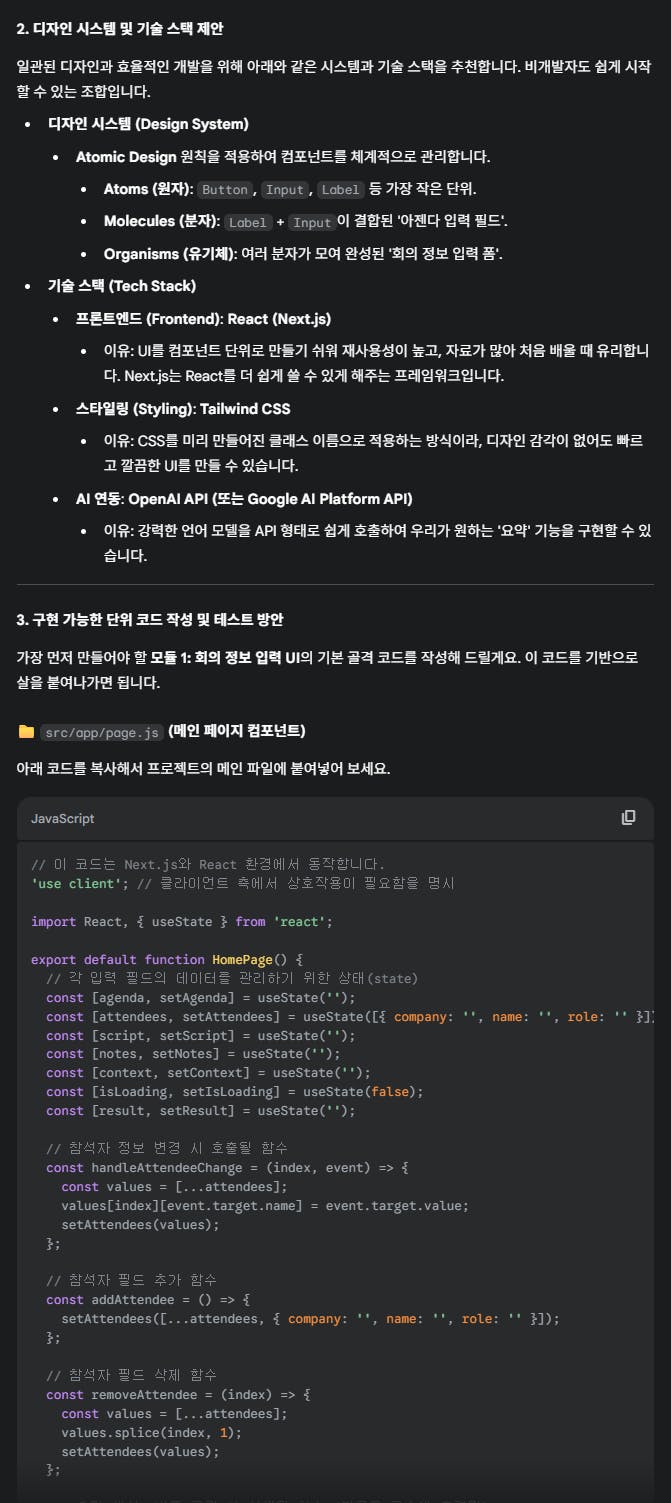Click 'values[index][event.target.name]' code line

(265, 1205)
